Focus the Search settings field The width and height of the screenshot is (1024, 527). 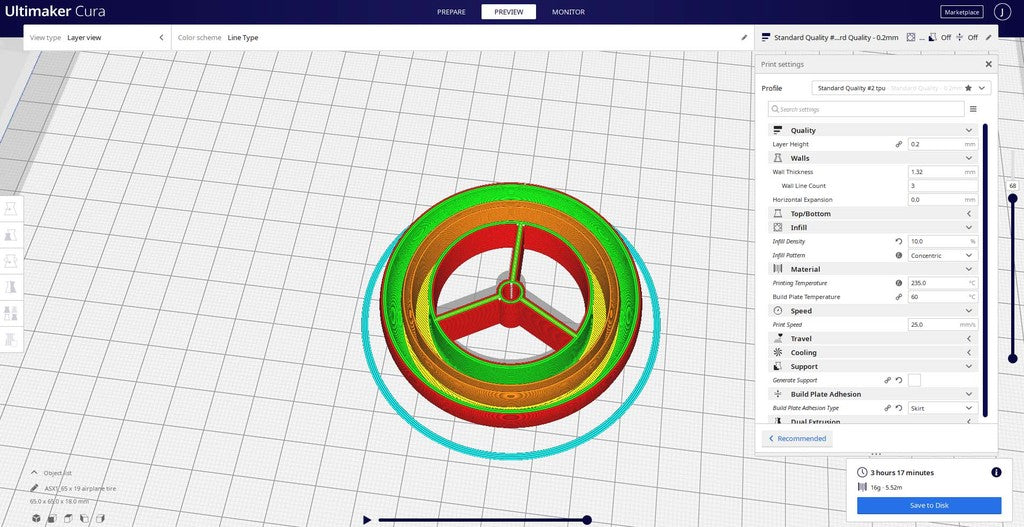pyautogui.click(x=866, y=109)
